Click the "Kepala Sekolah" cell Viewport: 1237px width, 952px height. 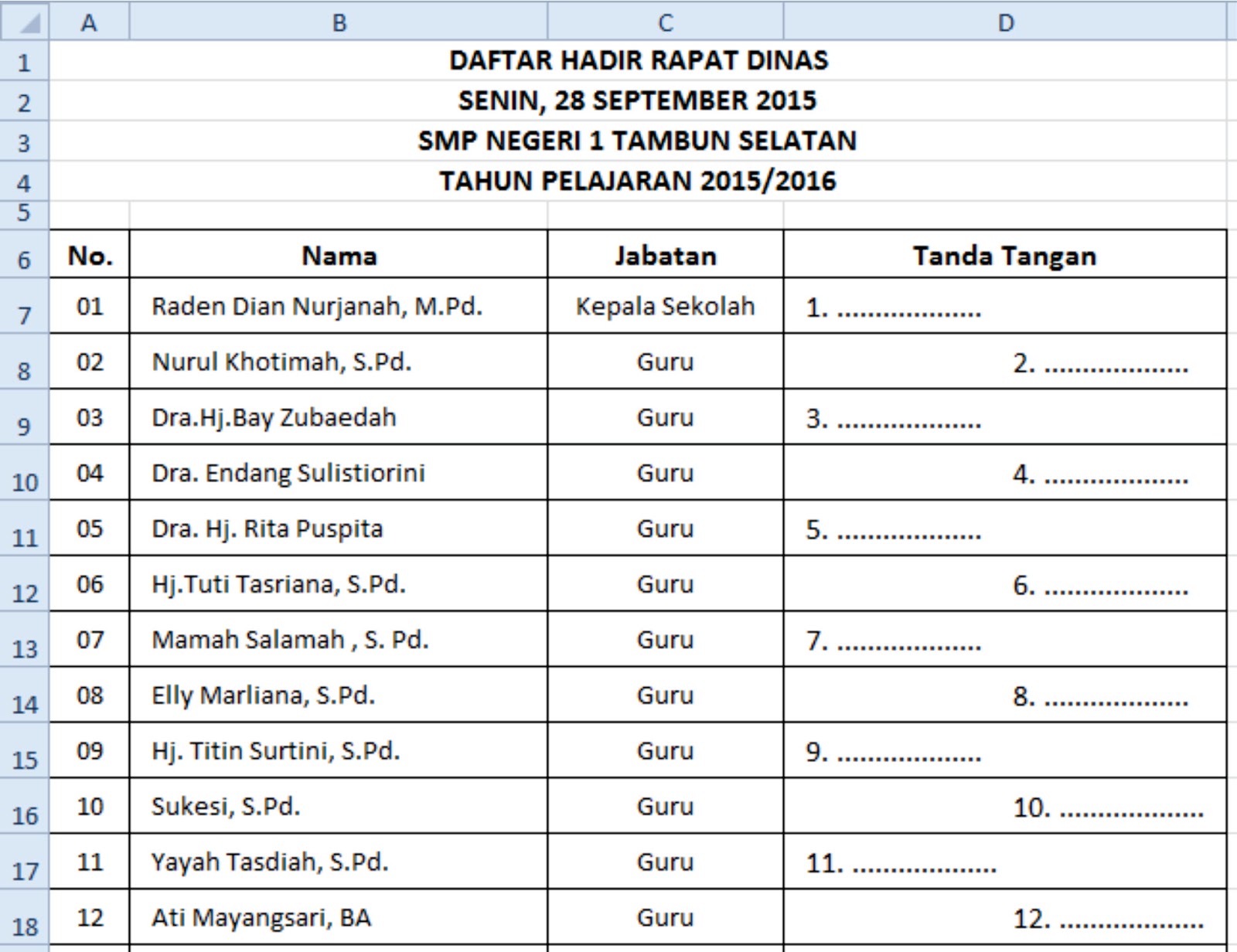(665, 306)
